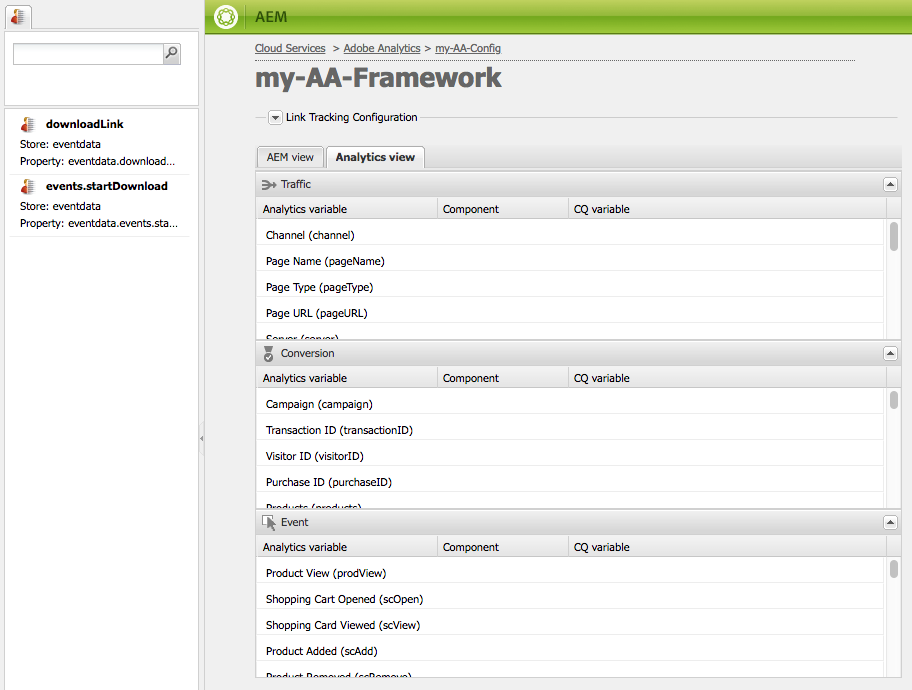Click Channel (channel) row
The width and height of the screenshot is (912, 690).
[570, 235]
